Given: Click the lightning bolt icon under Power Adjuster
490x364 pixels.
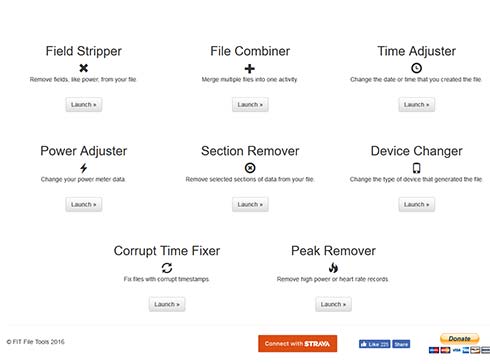Looking at the screenshot, I should click(84, 168).
